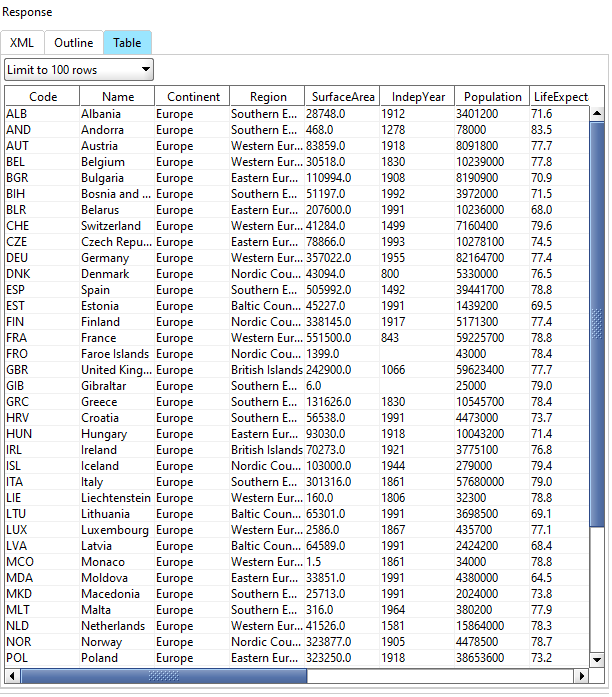The image size is (612, 697).
Task: Click Monaco's surface area 1.5 cell
Action: pos(342,562)
